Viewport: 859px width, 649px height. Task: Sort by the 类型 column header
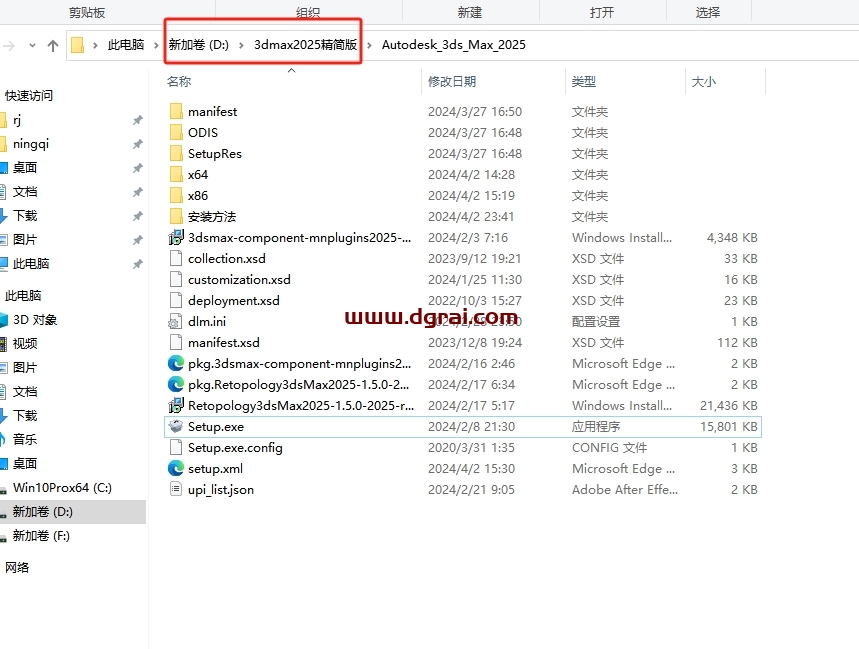(583, 82)
